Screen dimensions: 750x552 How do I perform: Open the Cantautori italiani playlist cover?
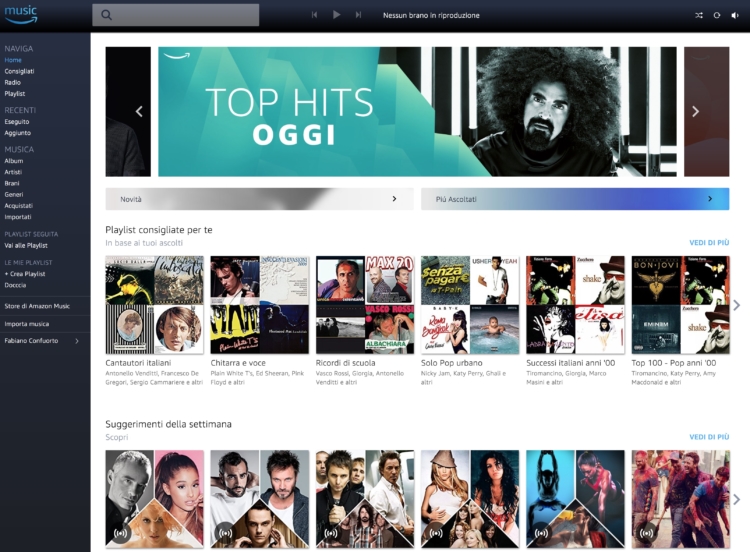[154, 305]
